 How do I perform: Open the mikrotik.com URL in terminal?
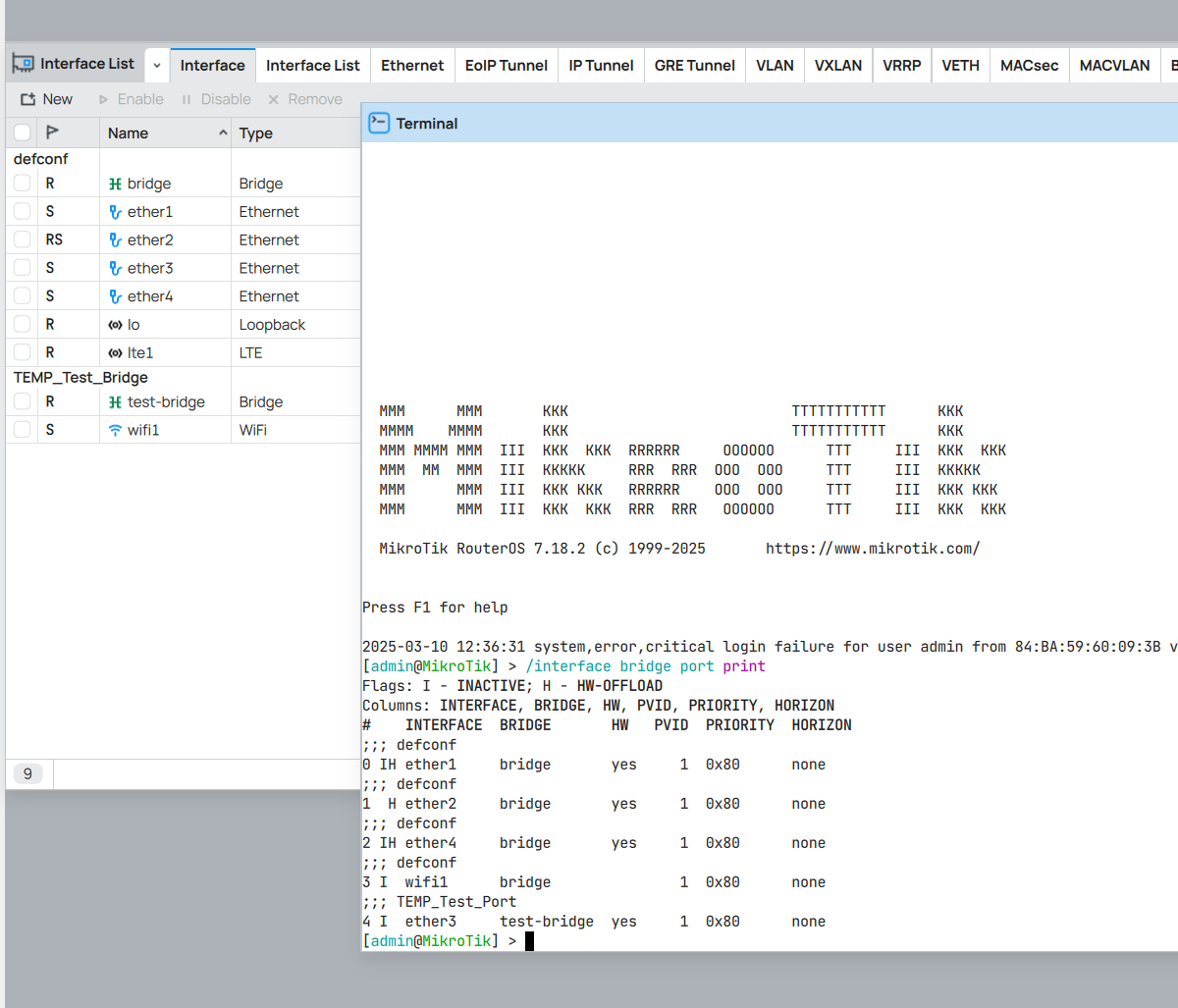tap(873, 549)
